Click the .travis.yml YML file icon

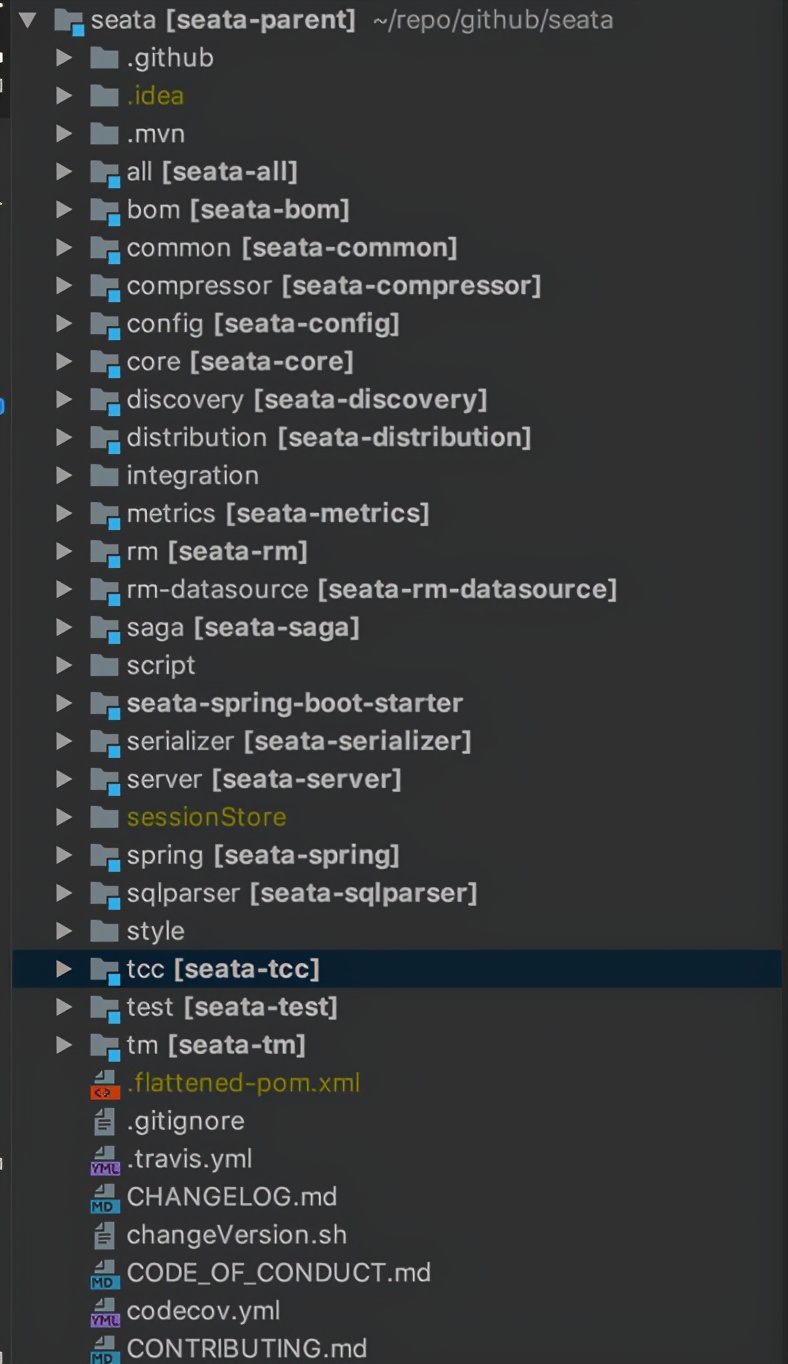pos(104,1159)
